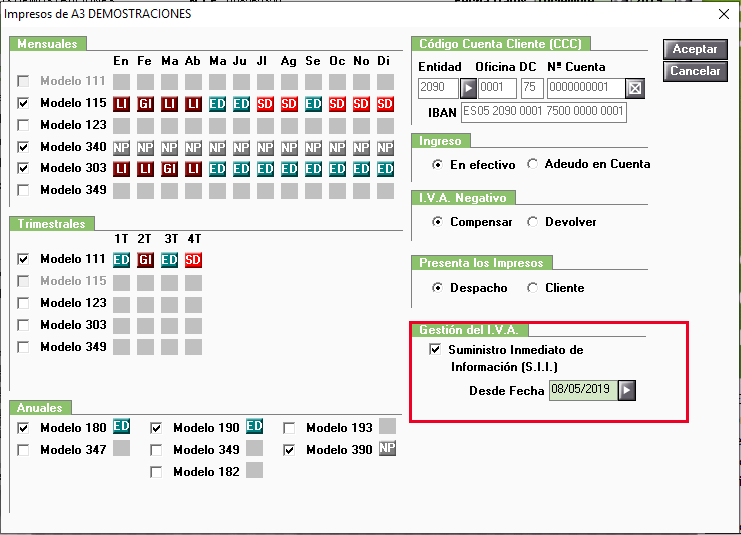Check annual Modelo 193 checkbox
The image size is (741, 535).
point(289,428)
